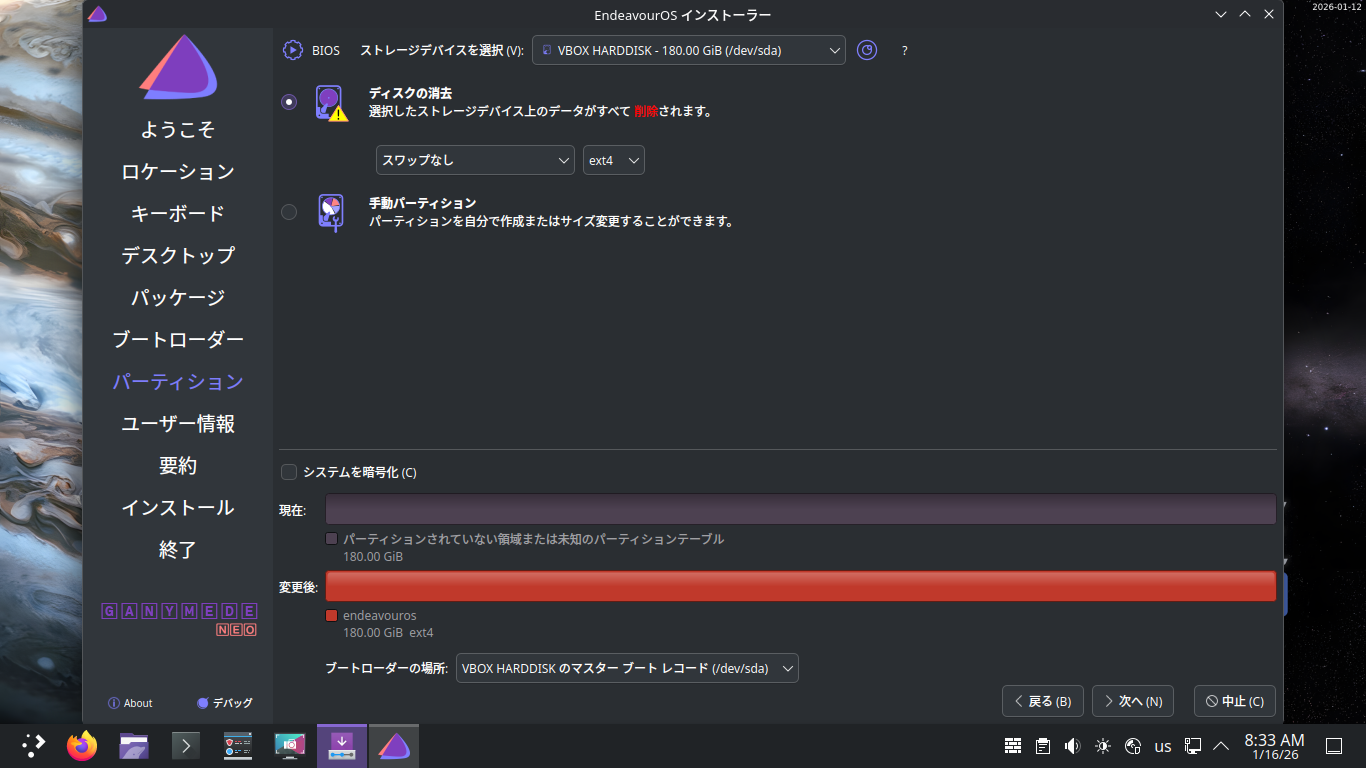Click the 現在 current partition bar

pos(801,509)
